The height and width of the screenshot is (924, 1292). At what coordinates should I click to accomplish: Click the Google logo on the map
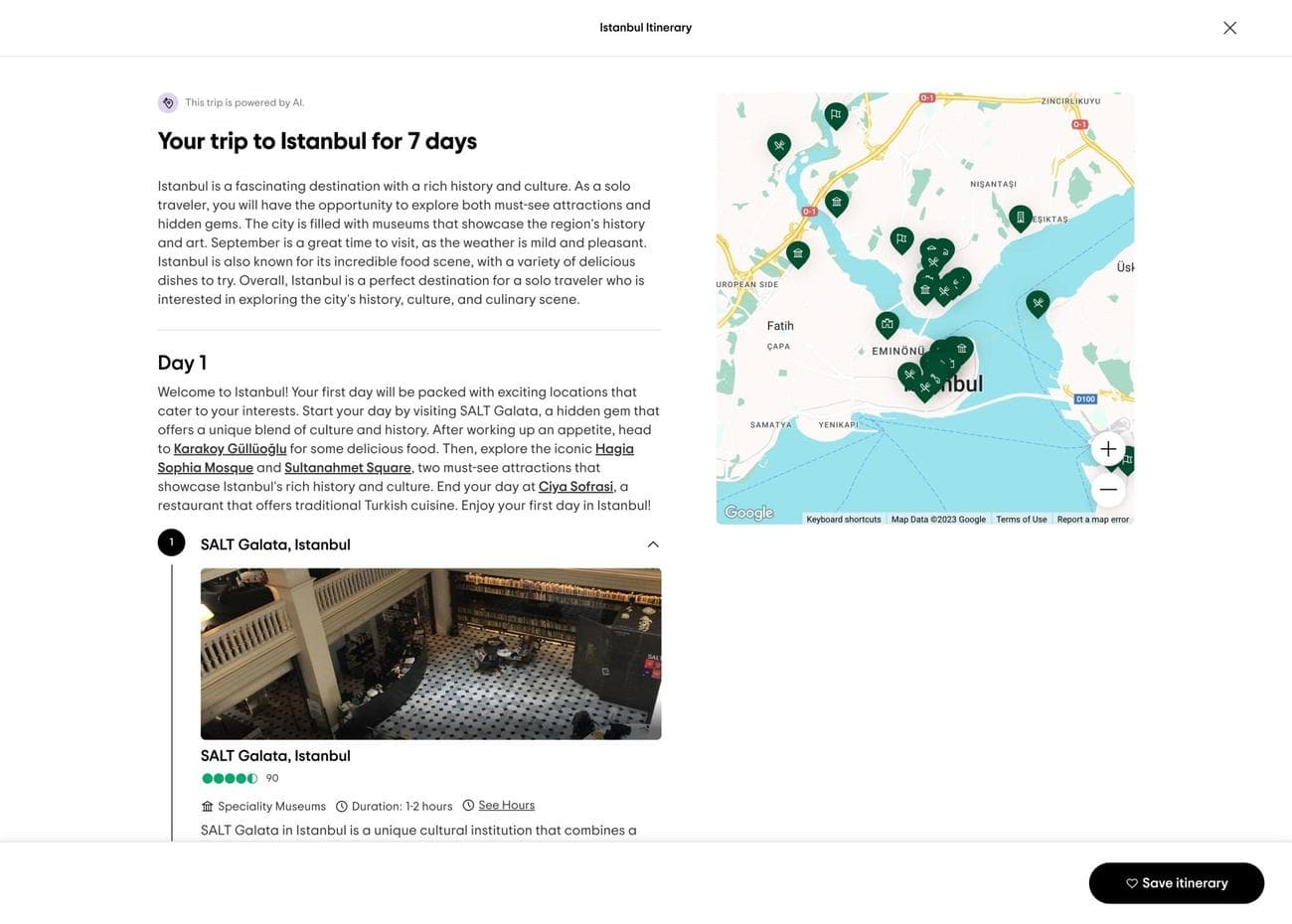(x=747, y=512)
